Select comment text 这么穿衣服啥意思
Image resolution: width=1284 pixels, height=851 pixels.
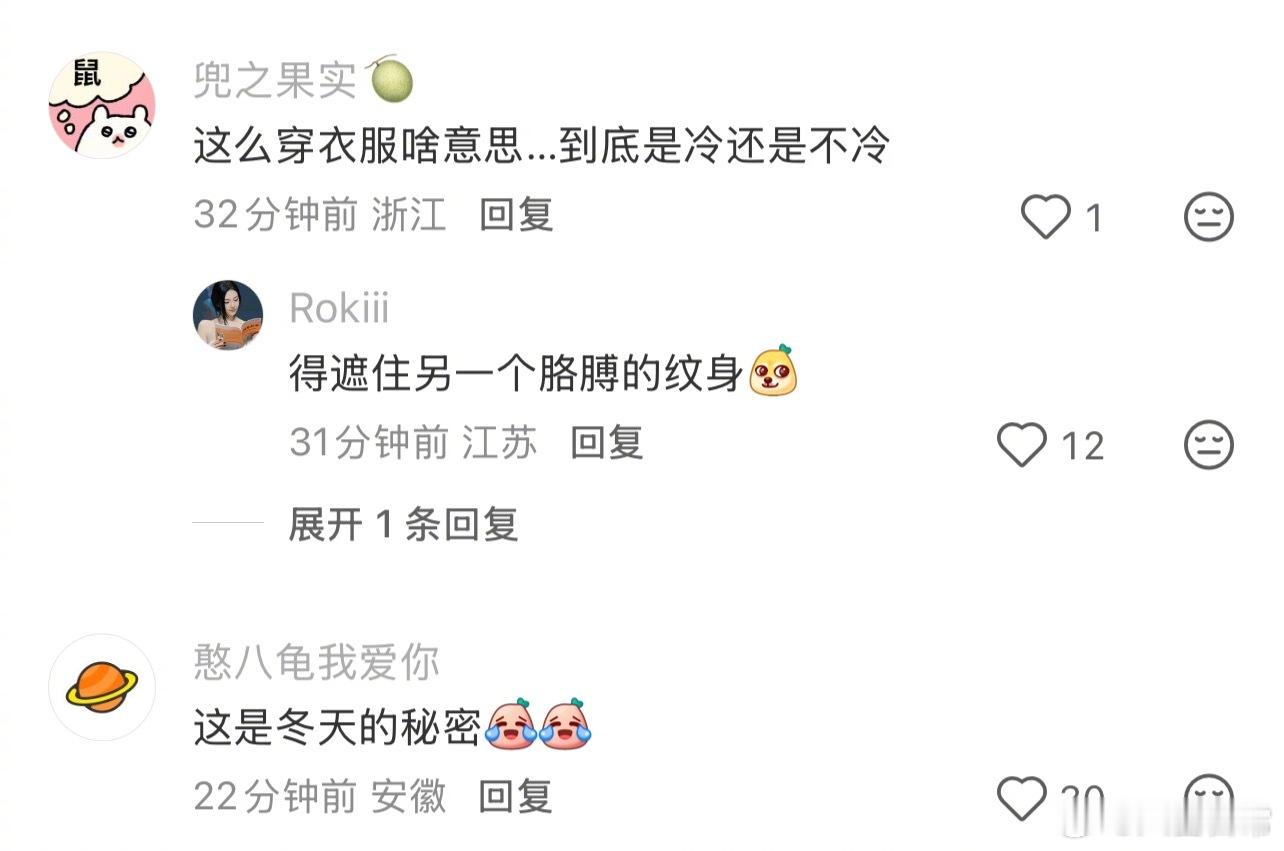(357, 148)
